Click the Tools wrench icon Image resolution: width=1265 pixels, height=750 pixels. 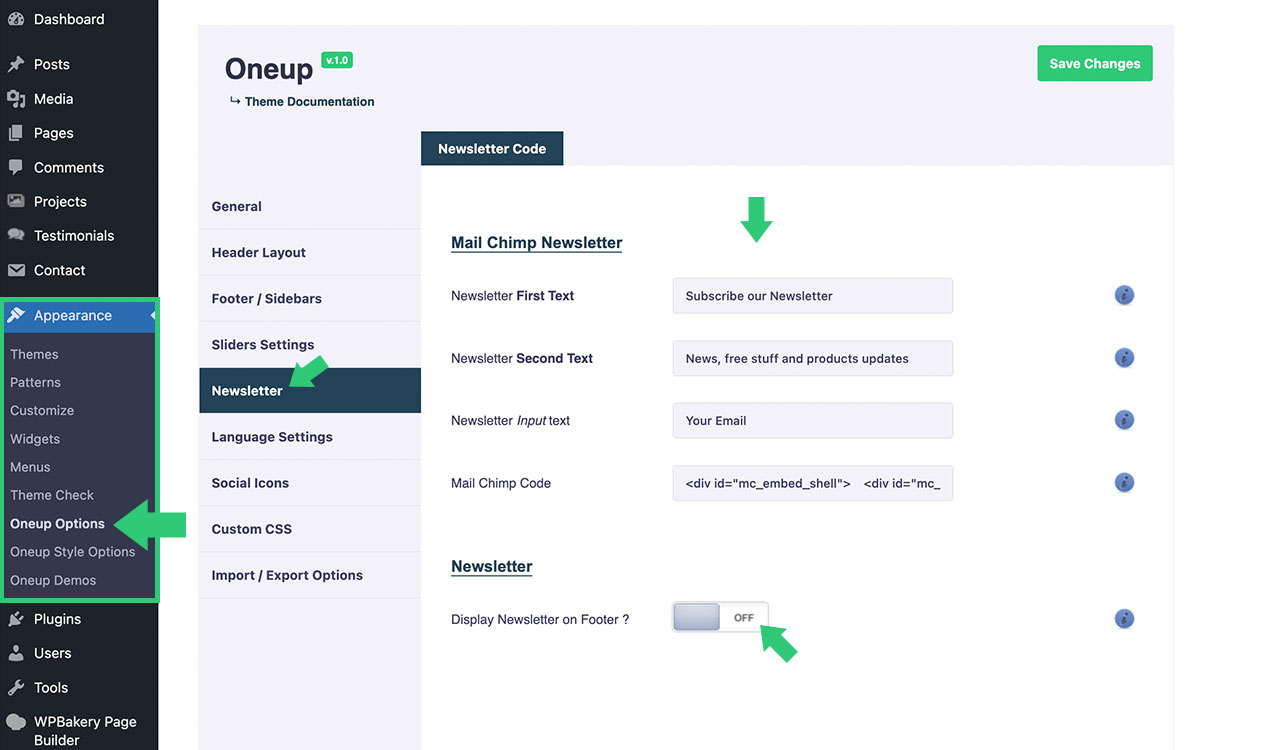point(16,688)
